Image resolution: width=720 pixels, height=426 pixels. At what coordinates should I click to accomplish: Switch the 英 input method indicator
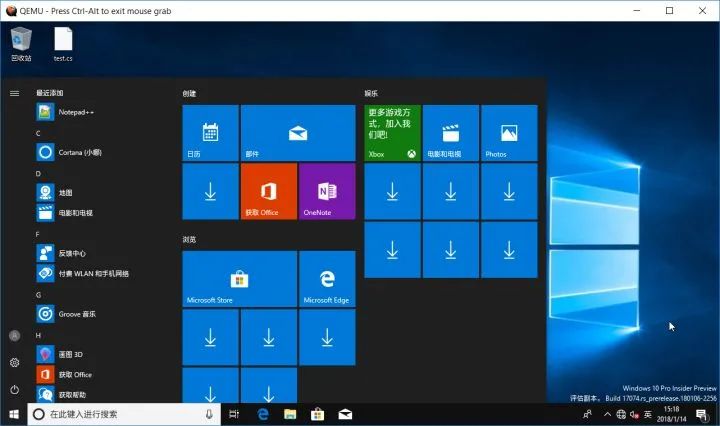[x=647, y=415]
